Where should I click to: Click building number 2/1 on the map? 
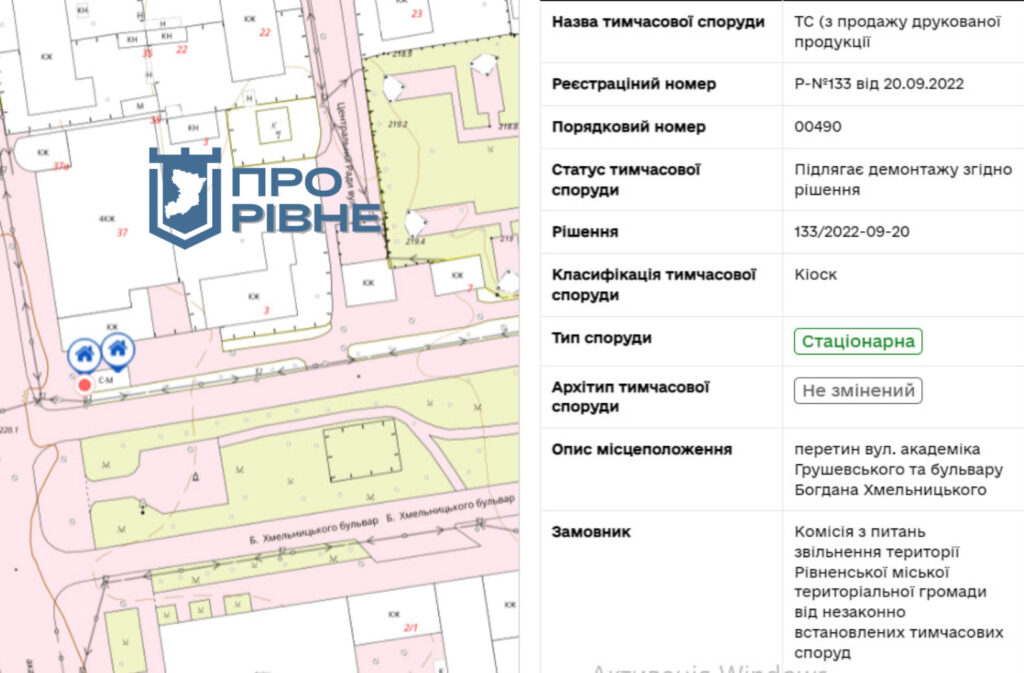pos(411,627)
